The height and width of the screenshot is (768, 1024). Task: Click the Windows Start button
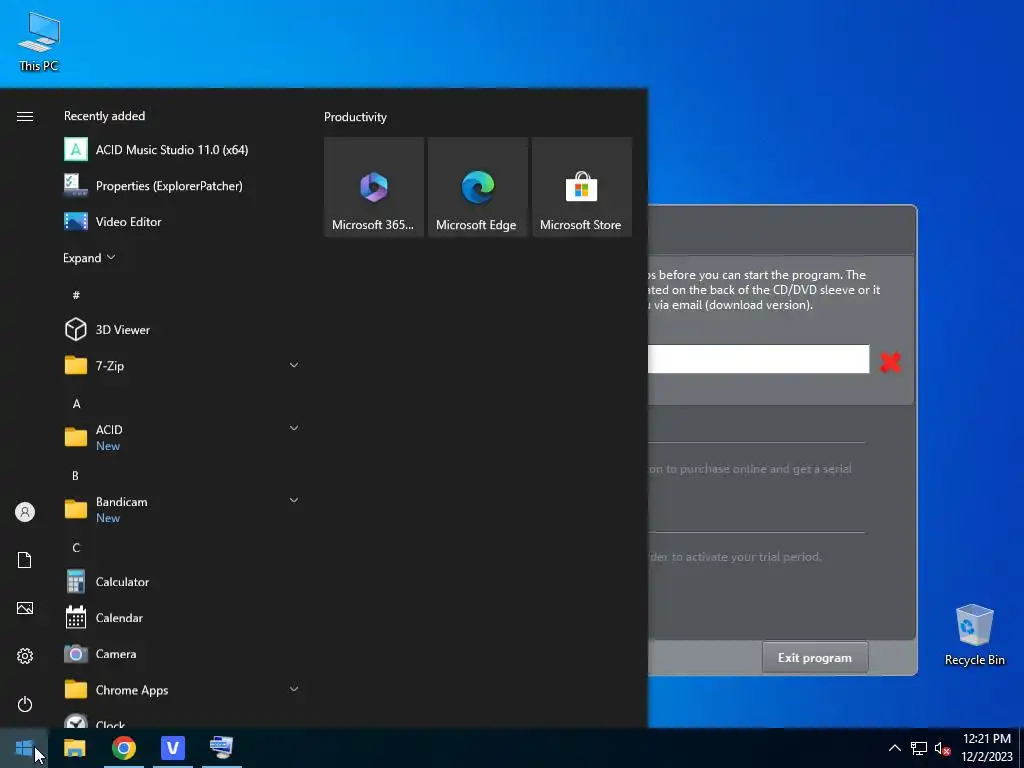(x=24, y=748)
